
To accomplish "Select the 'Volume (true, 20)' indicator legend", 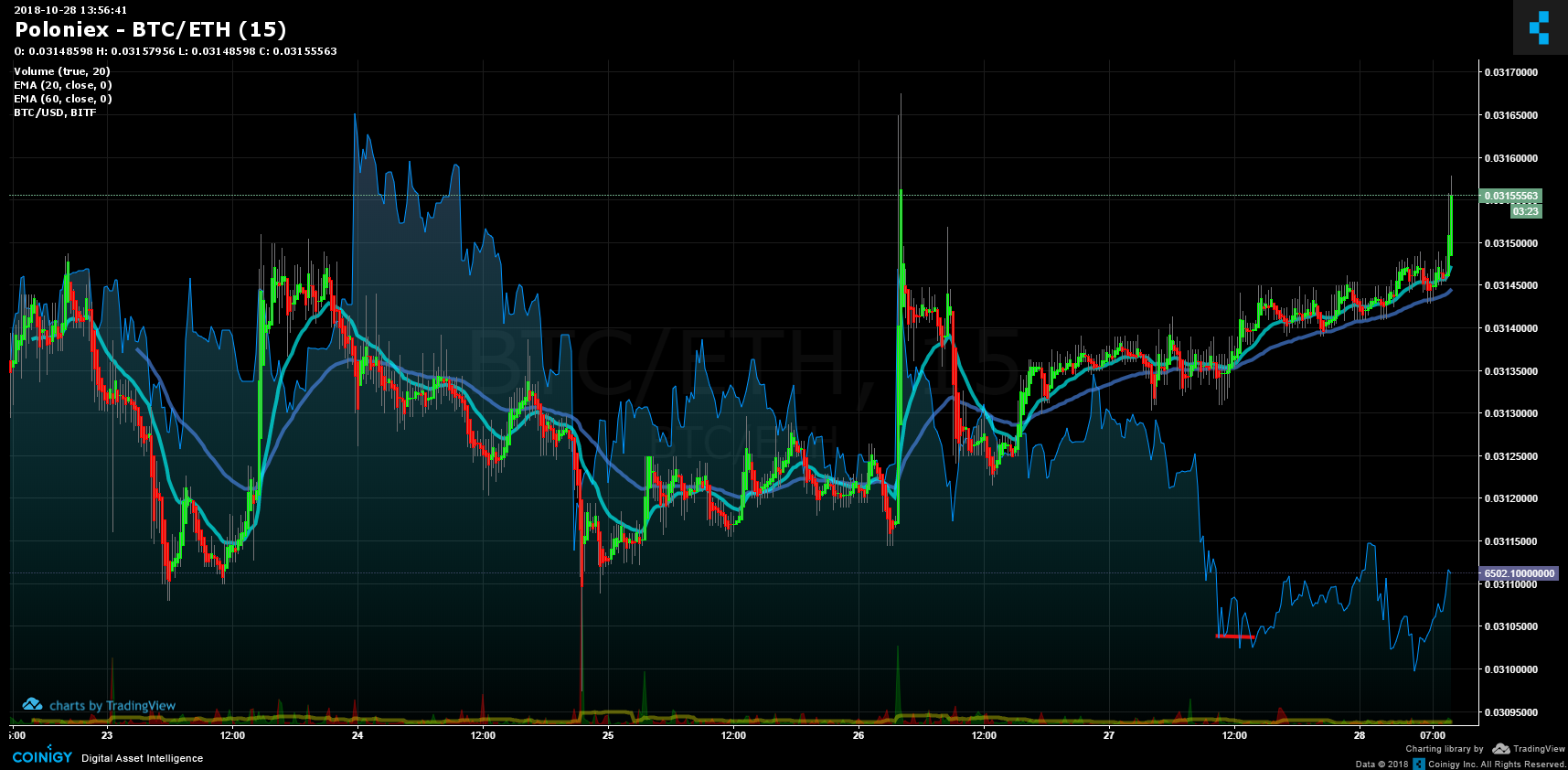I will point(62,71).
